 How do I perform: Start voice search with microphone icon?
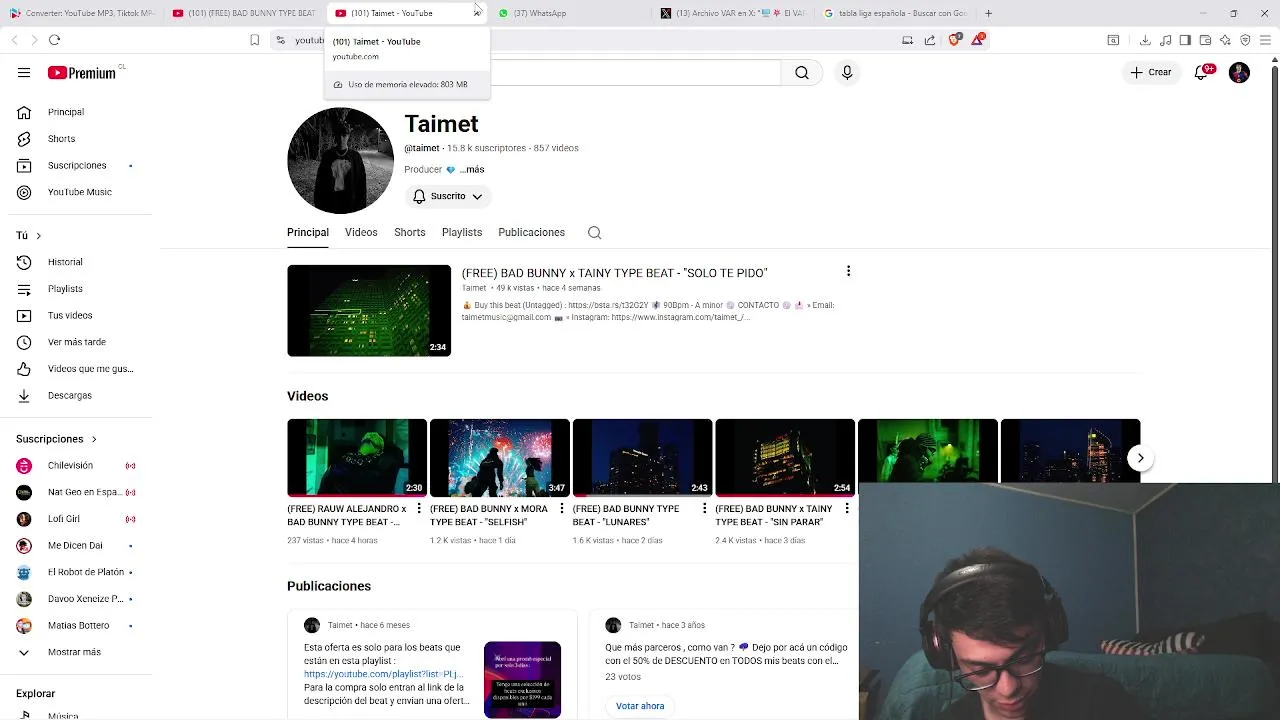847,72
